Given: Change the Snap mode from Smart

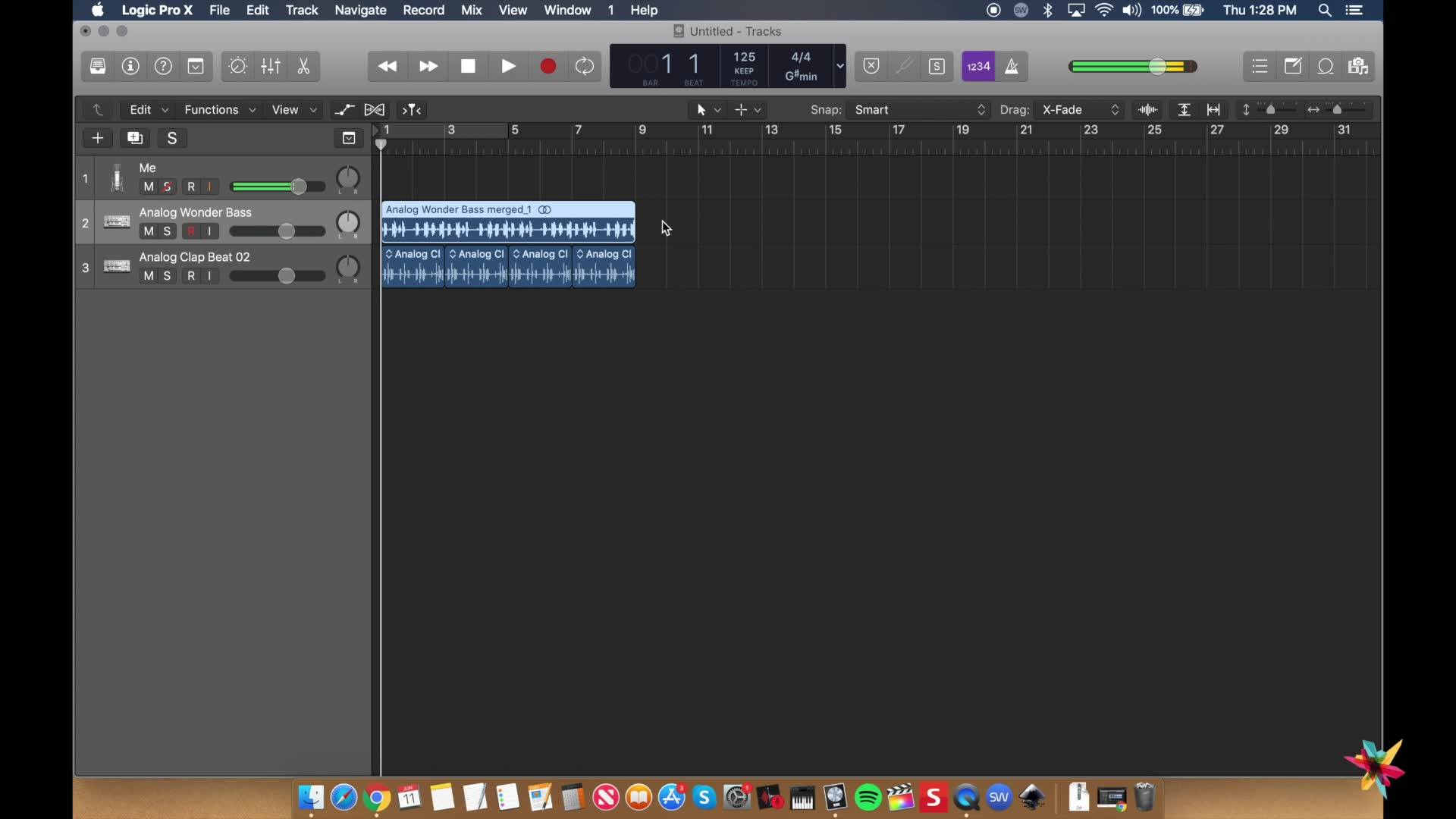Looking at the screenshot, I should pyautogui.click(x=920, y=110).
